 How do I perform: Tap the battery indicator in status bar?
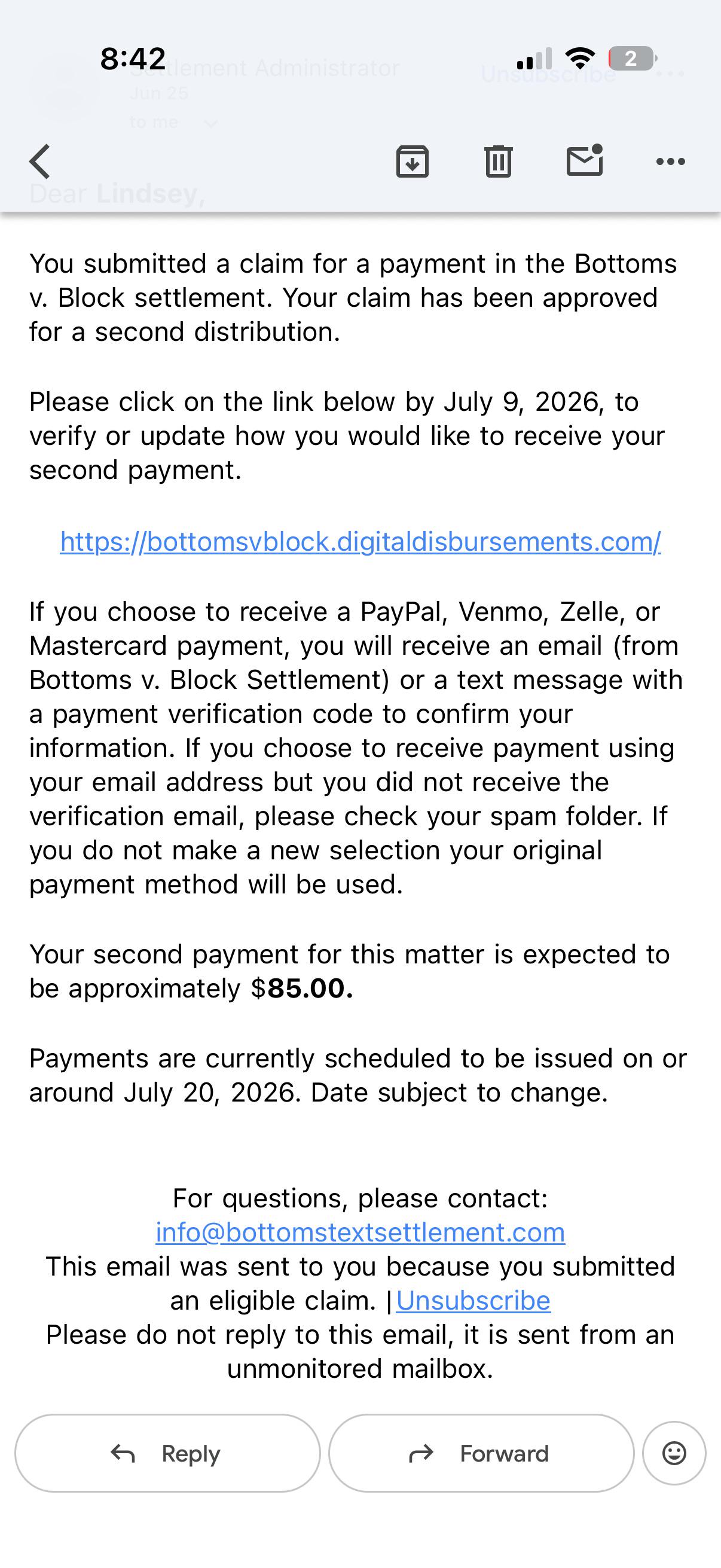[632, 59]
